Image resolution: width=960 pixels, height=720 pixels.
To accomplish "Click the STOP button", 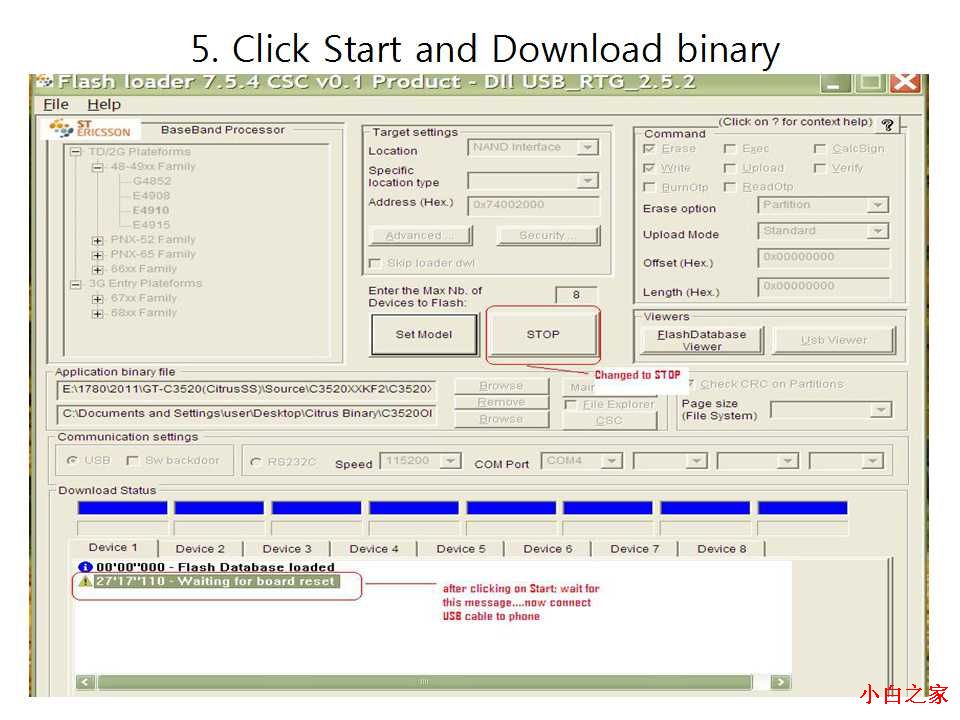I will (543, 334).
